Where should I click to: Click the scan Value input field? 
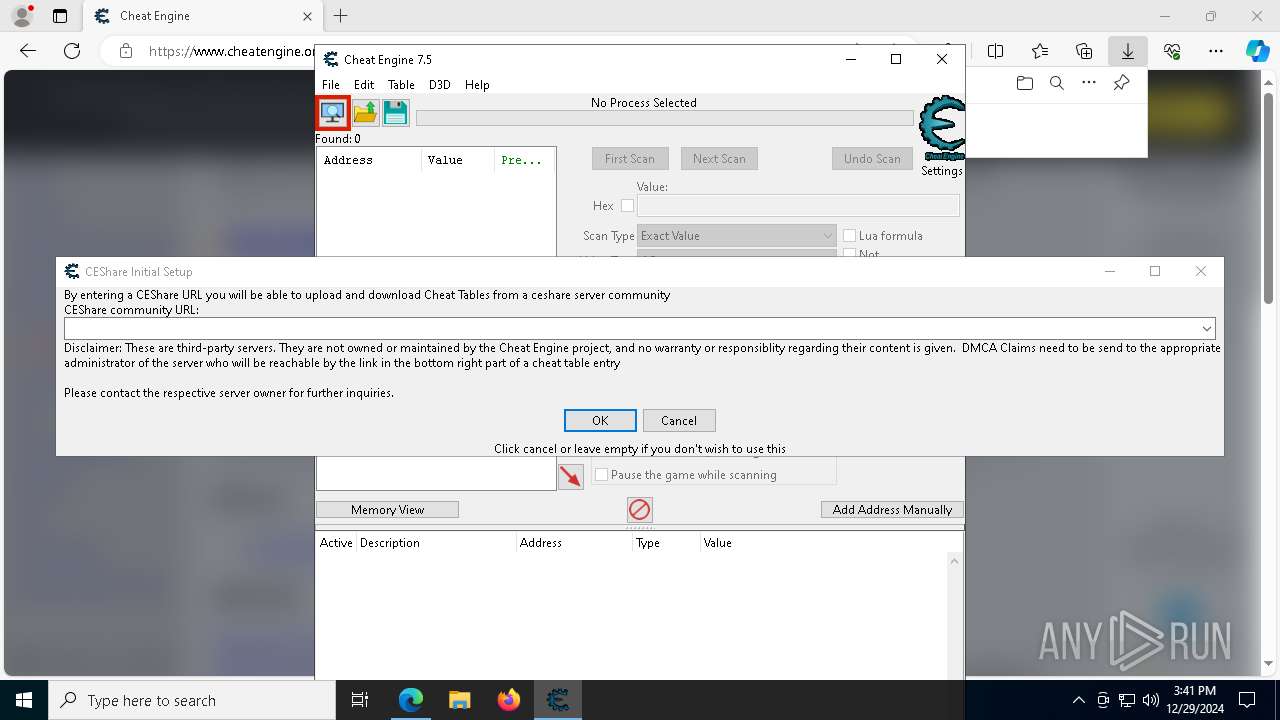(798, 206)
